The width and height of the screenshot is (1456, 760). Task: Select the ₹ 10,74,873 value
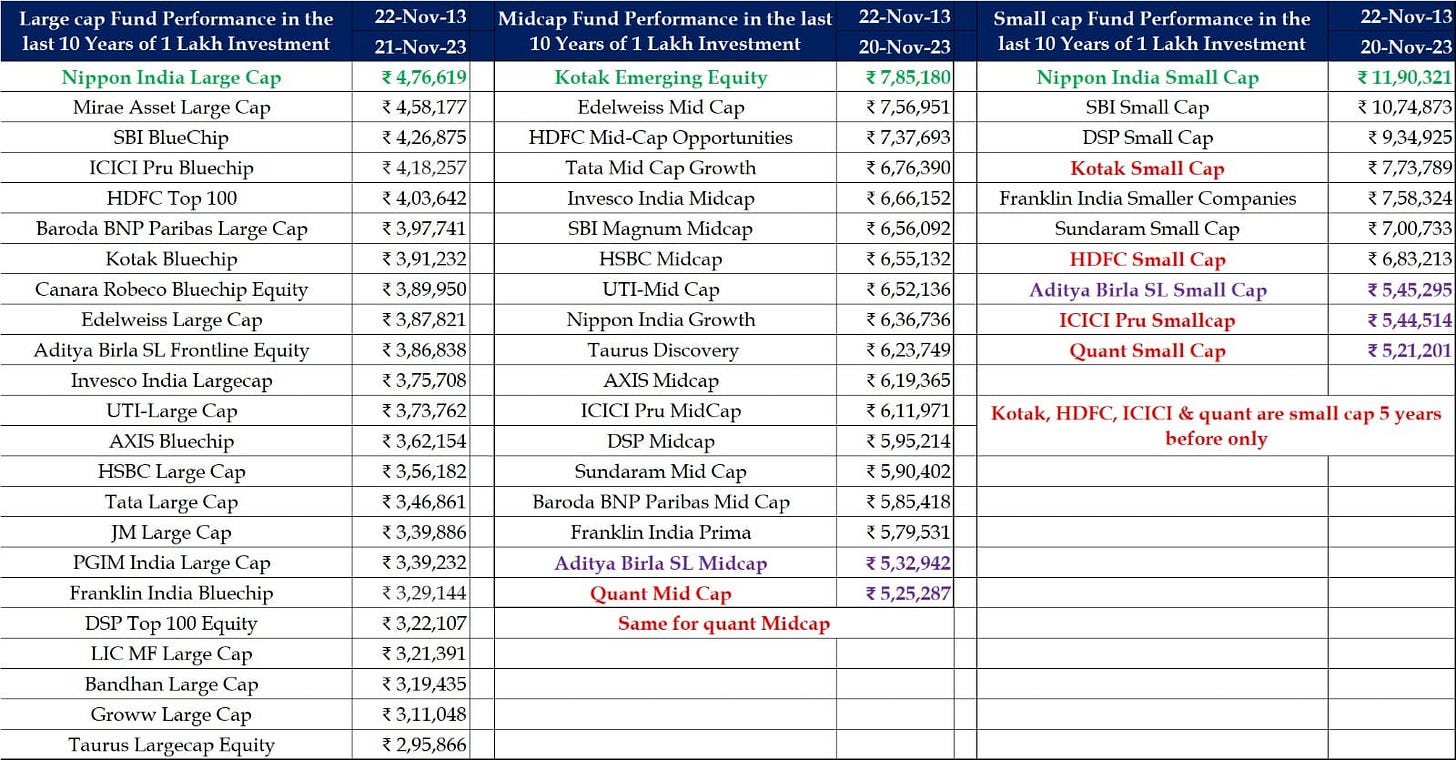tap(1404, 107)
